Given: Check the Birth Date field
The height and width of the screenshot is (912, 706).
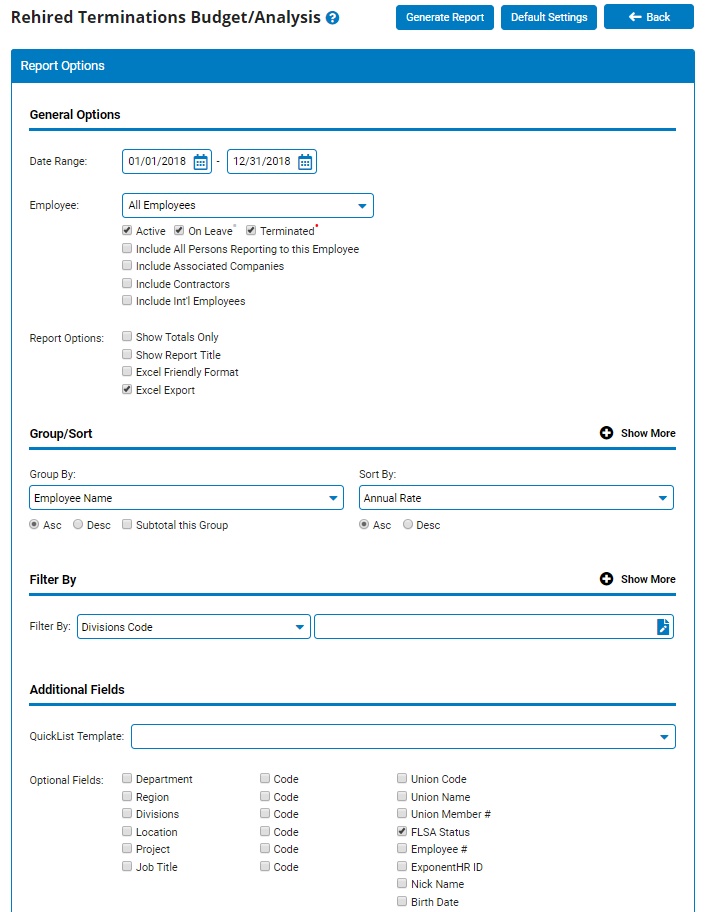Looking at the screenshot, I should [x=402, y=902].
